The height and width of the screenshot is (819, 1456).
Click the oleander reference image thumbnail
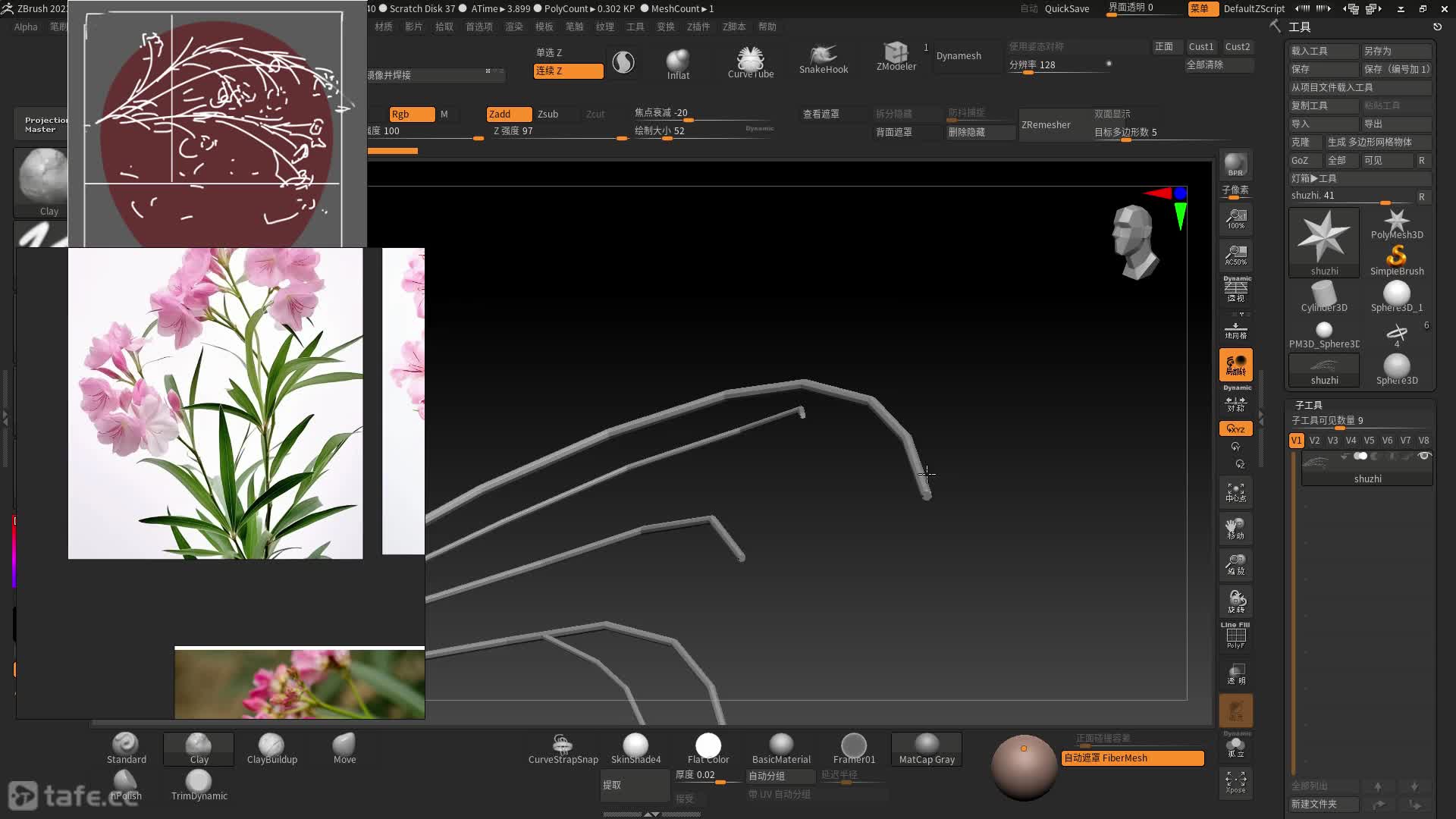(x=215, y=403)
